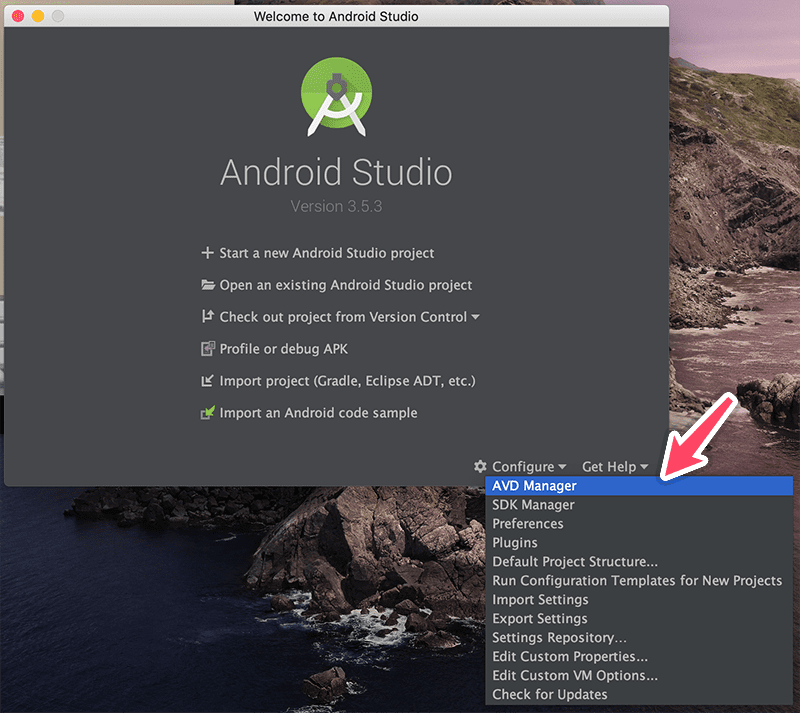Open SDK Manager from Configure menu
Screen dimensions: 800x713
pyautogui.click(x=639, y=505)
